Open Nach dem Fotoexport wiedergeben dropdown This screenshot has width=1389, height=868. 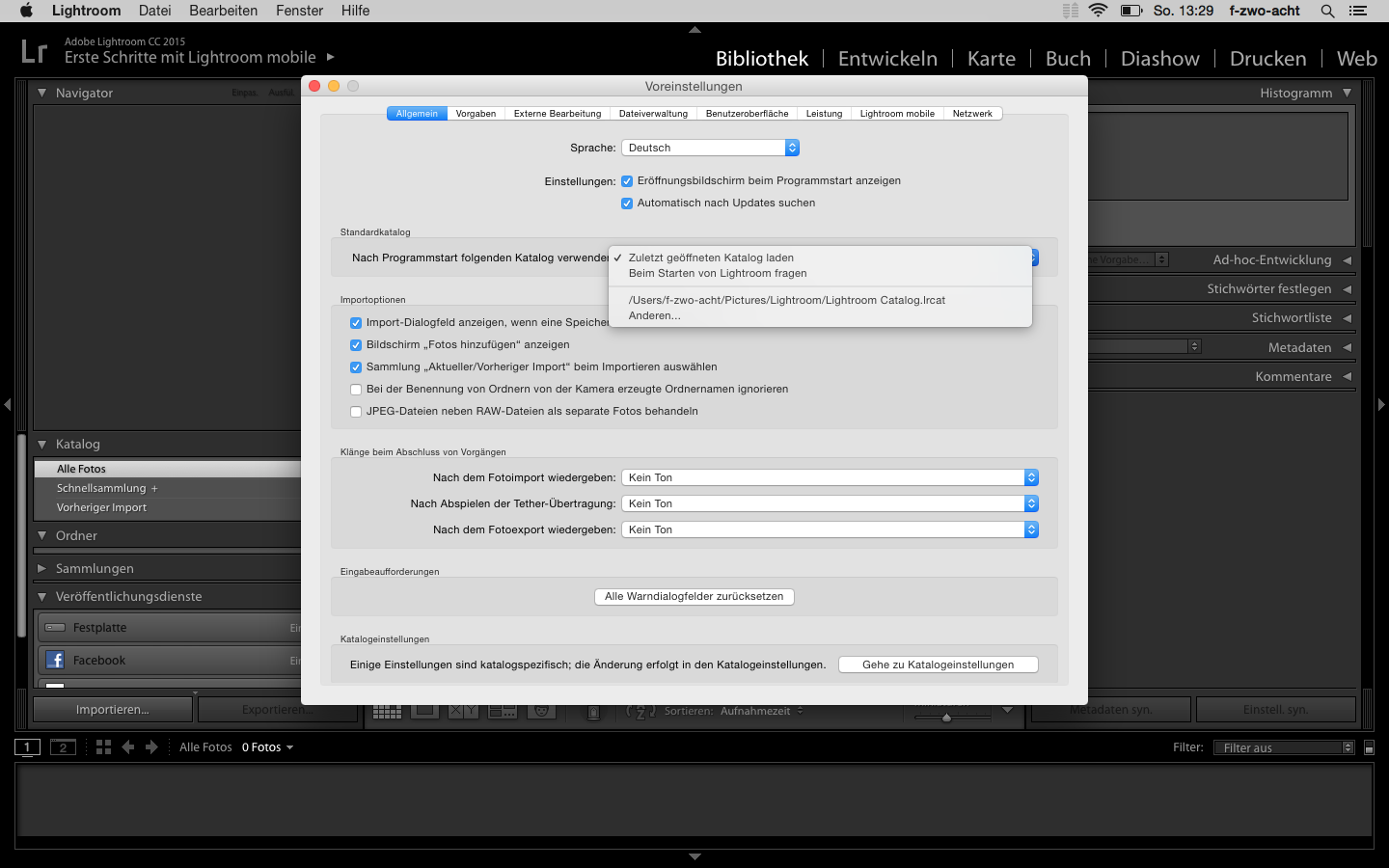(830, 529)
